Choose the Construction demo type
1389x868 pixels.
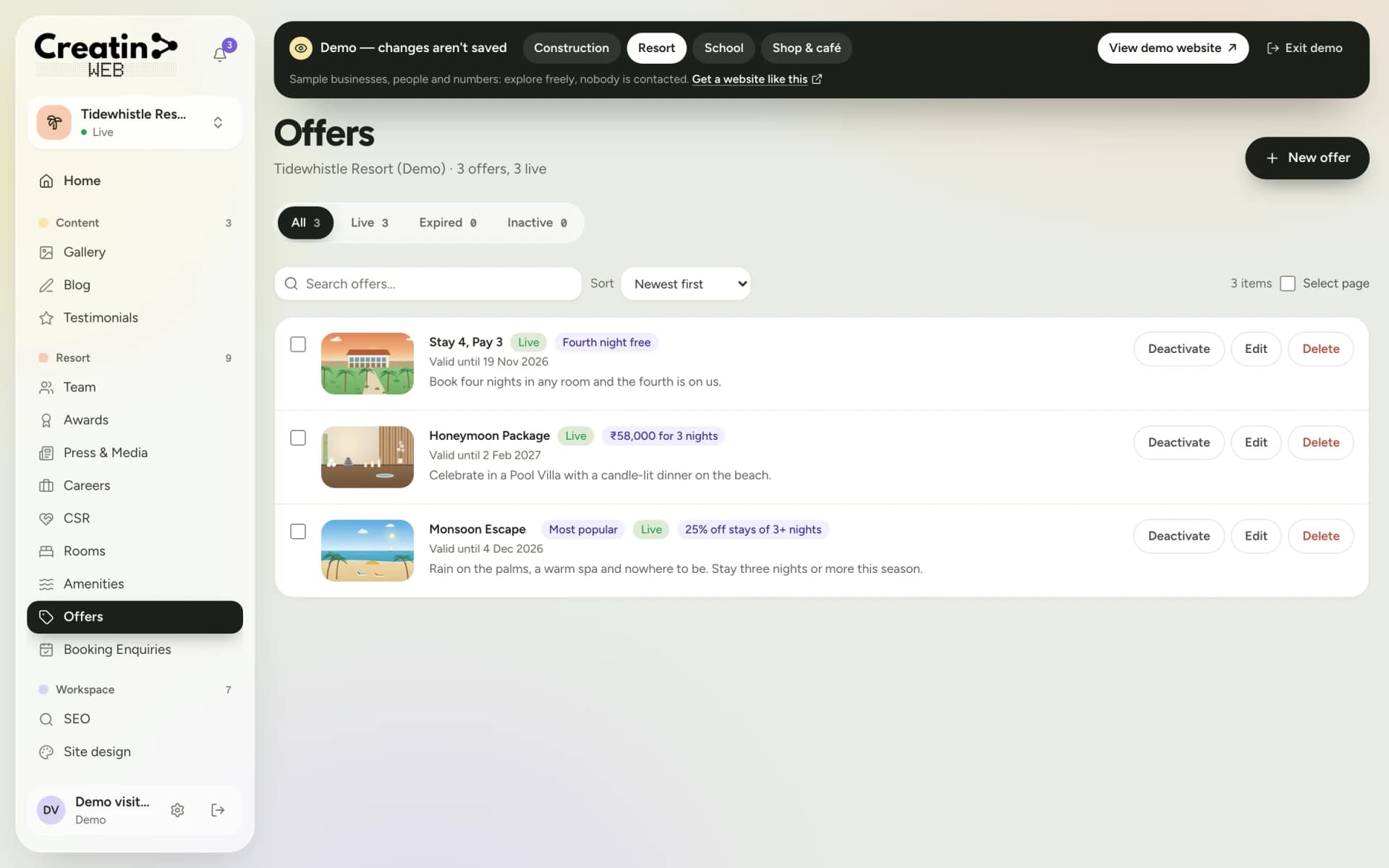pyautogui.click(x=572, y=48)
